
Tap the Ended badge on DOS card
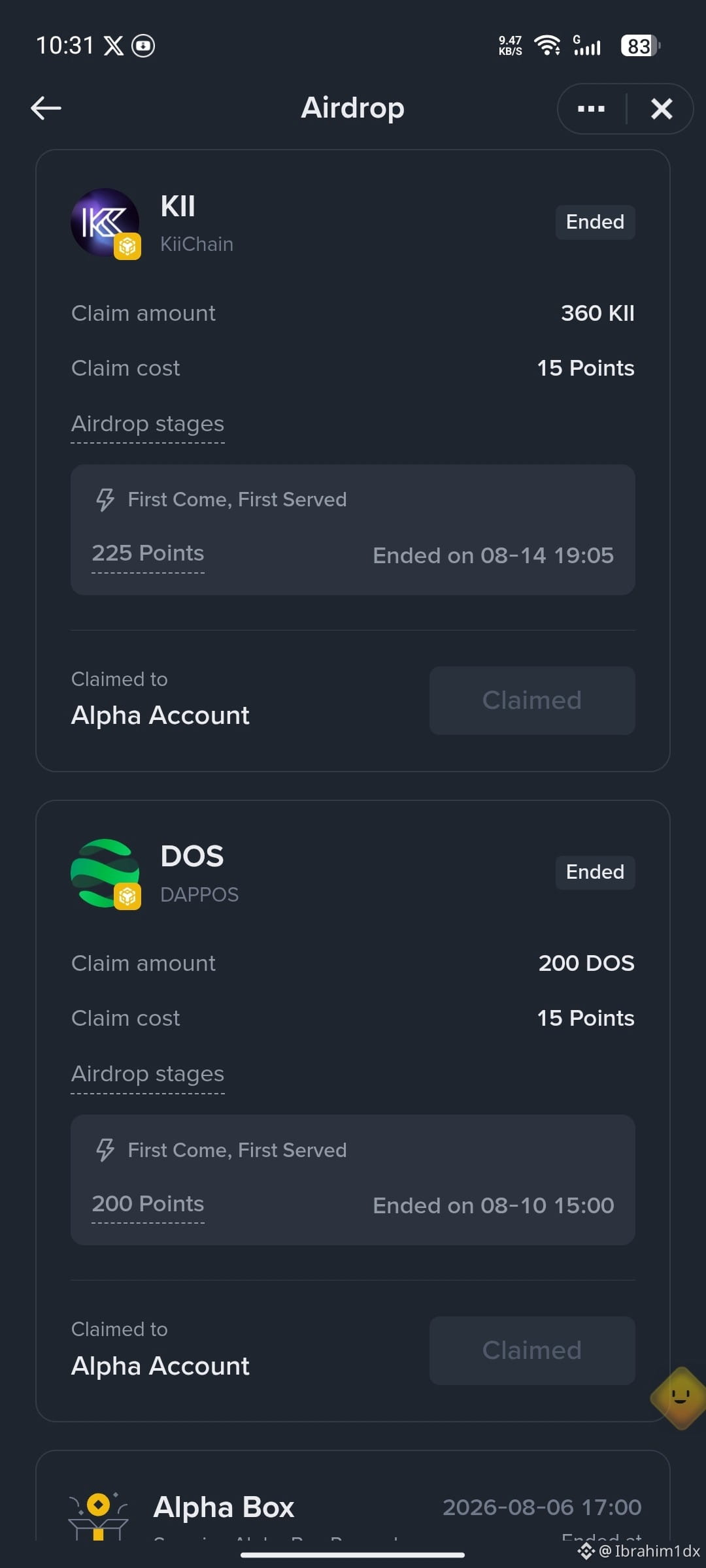point(595,872)
